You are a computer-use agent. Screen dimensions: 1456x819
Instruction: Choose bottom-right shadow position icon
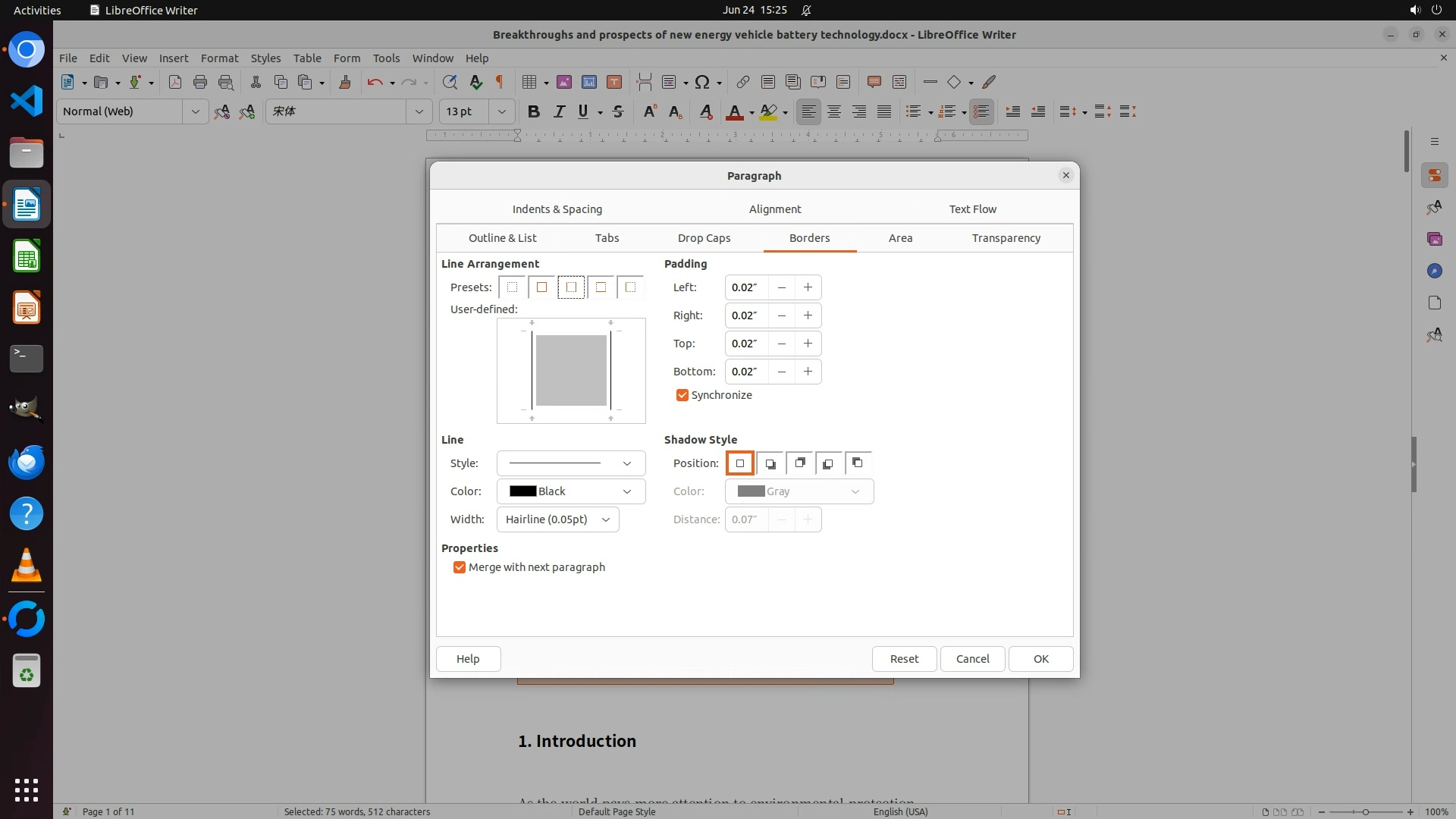click(x=770, y=463)
